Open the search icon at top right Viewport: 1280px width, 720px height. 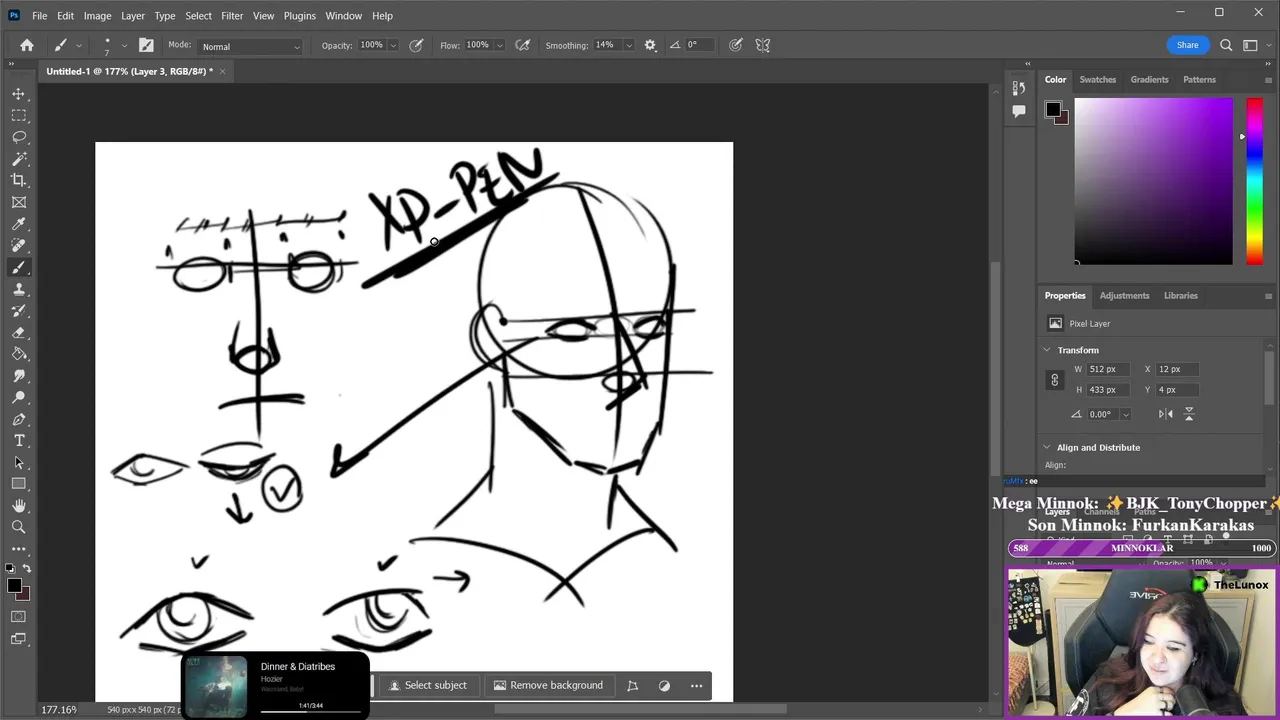pyautogui.click(x=1226, y=45)
